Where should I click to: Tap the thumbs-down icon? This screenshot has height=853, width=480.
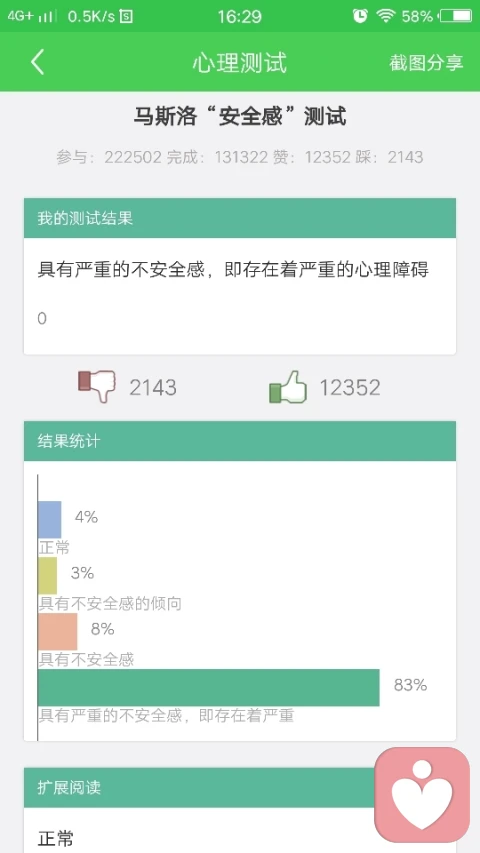(97, 386)
